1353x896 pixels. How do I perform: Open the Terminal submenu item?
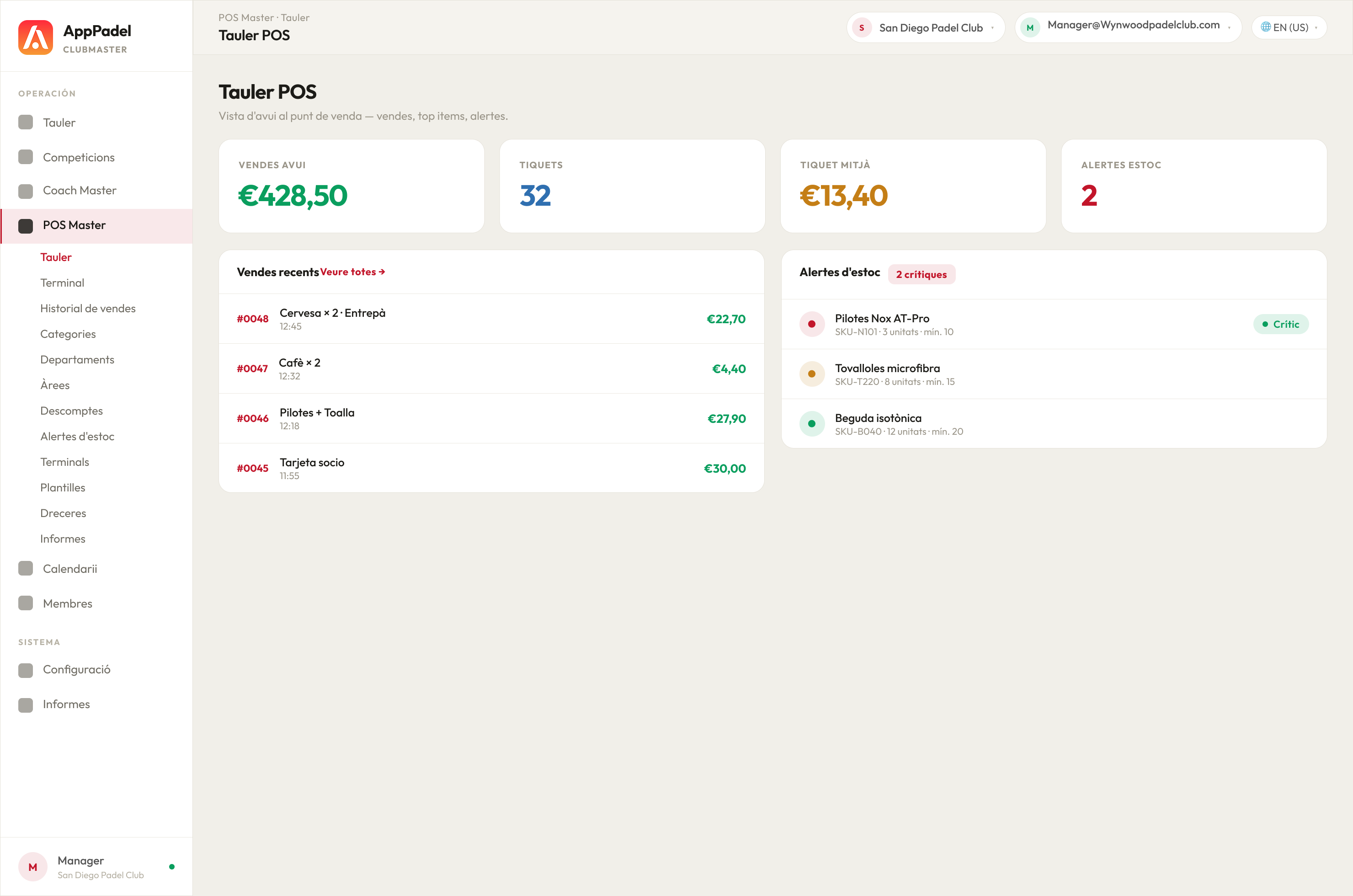point(62,283)
